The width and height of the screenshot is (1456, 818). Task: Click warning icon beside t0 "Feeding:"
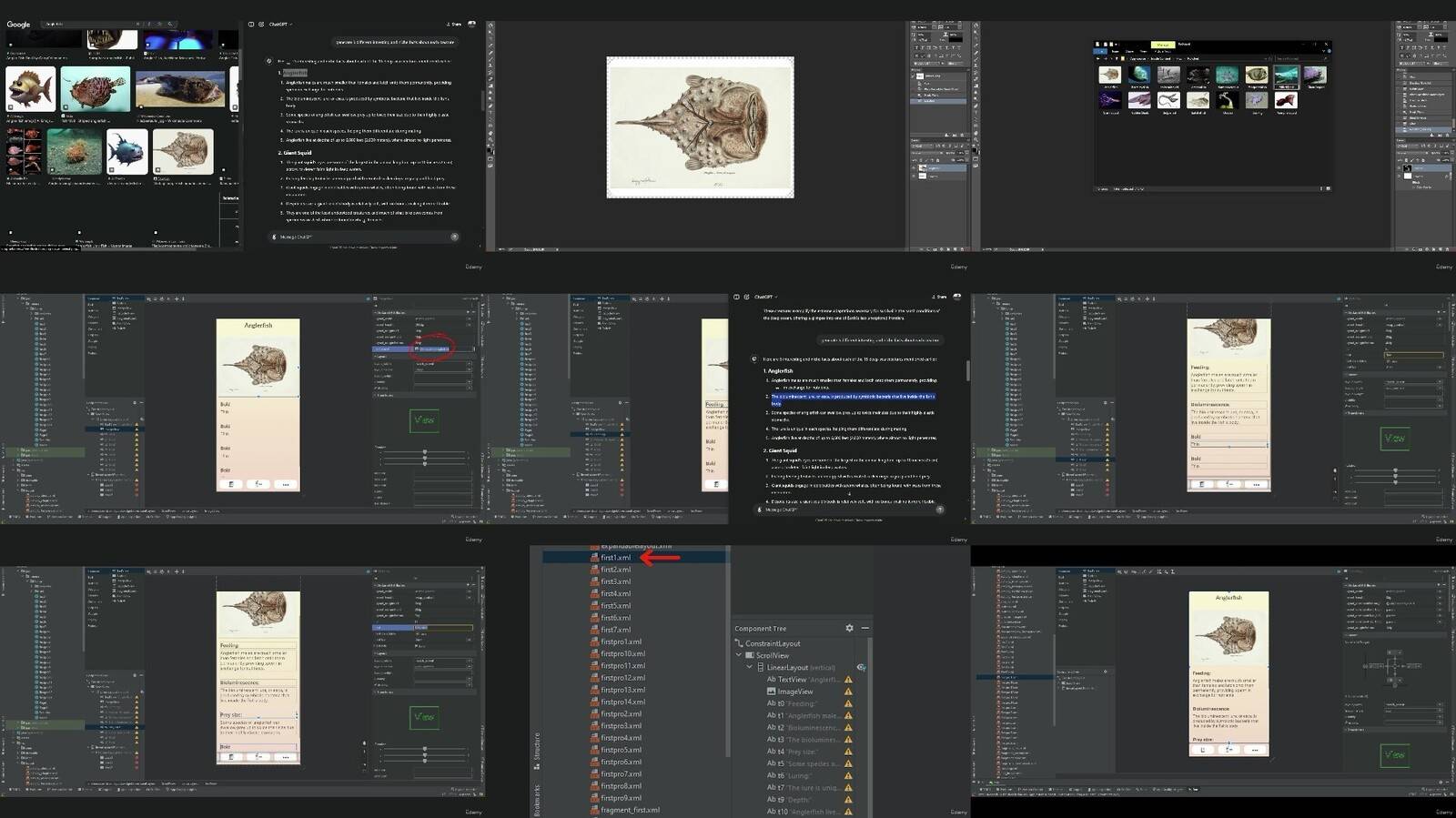848,703
